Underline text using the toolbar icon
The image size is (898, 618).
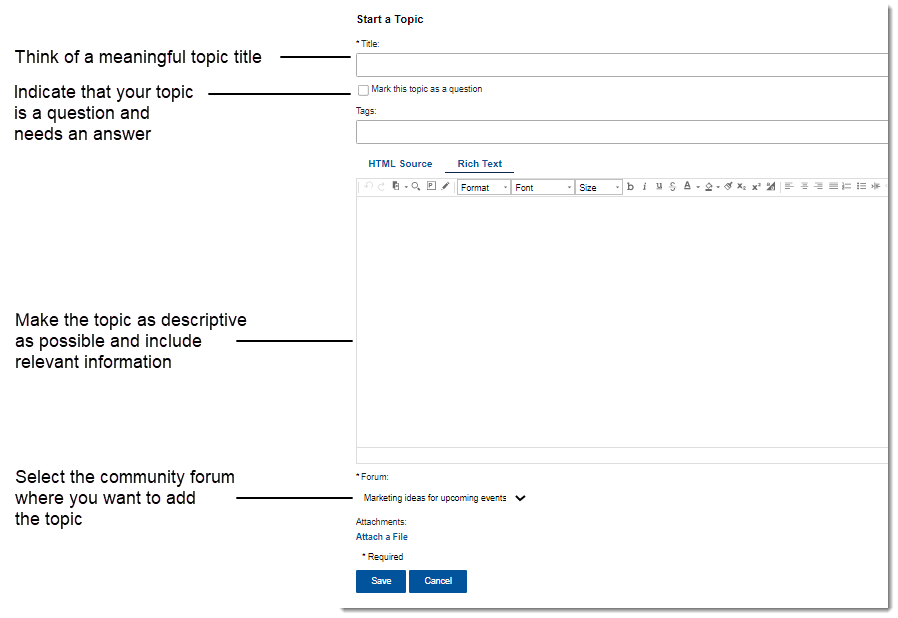[x=658, y=186]
